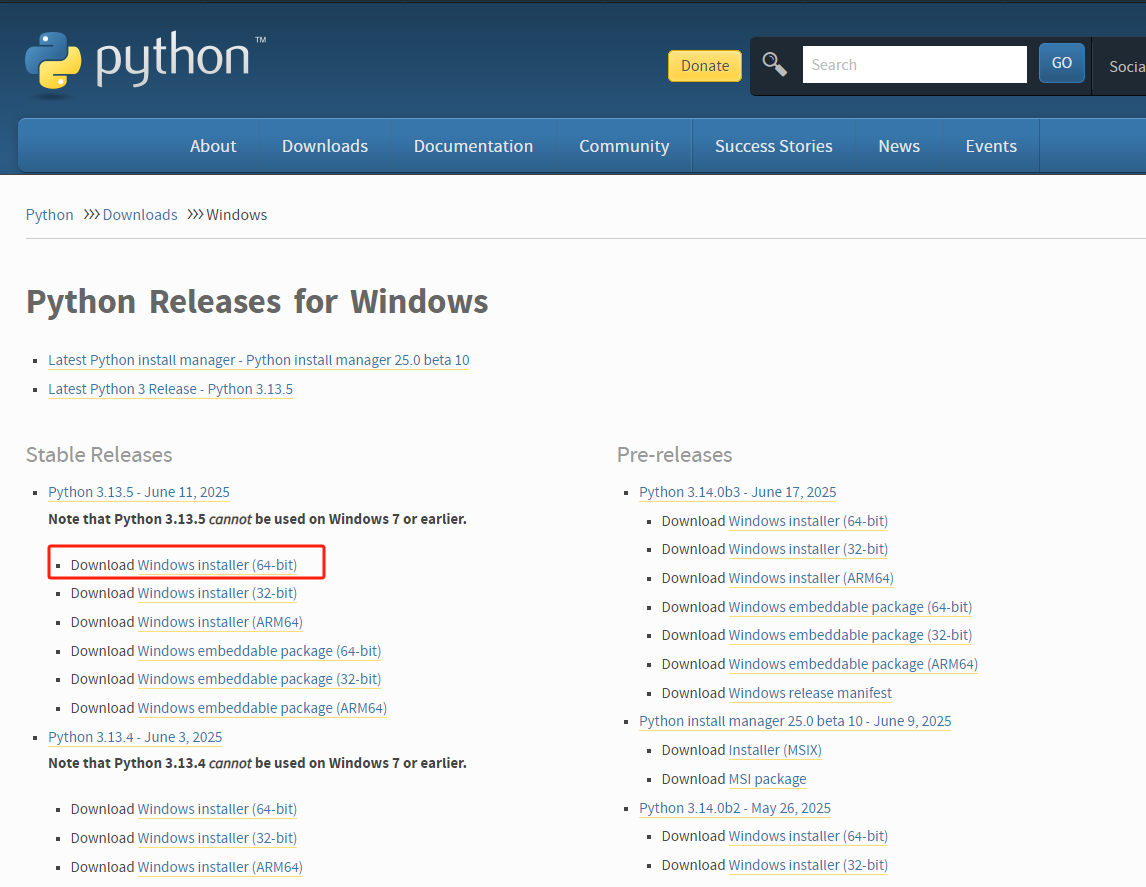Click the GO search button

(x=1061, y=63)
